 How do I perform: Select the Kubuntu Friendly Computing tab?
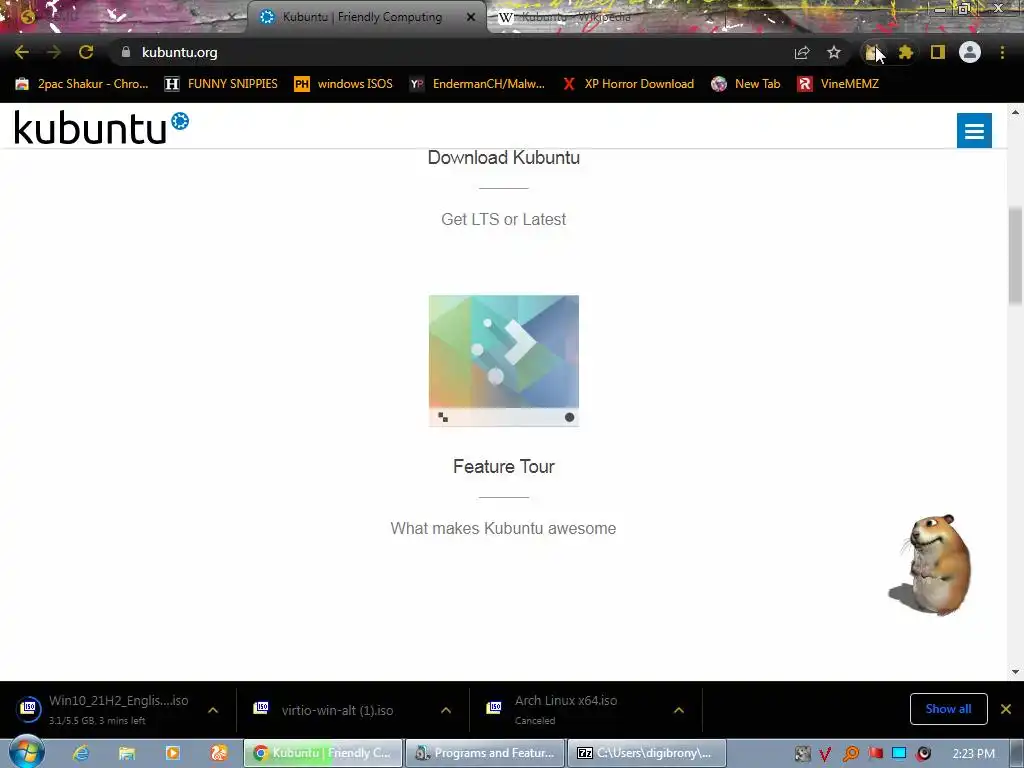click(361, 17)
